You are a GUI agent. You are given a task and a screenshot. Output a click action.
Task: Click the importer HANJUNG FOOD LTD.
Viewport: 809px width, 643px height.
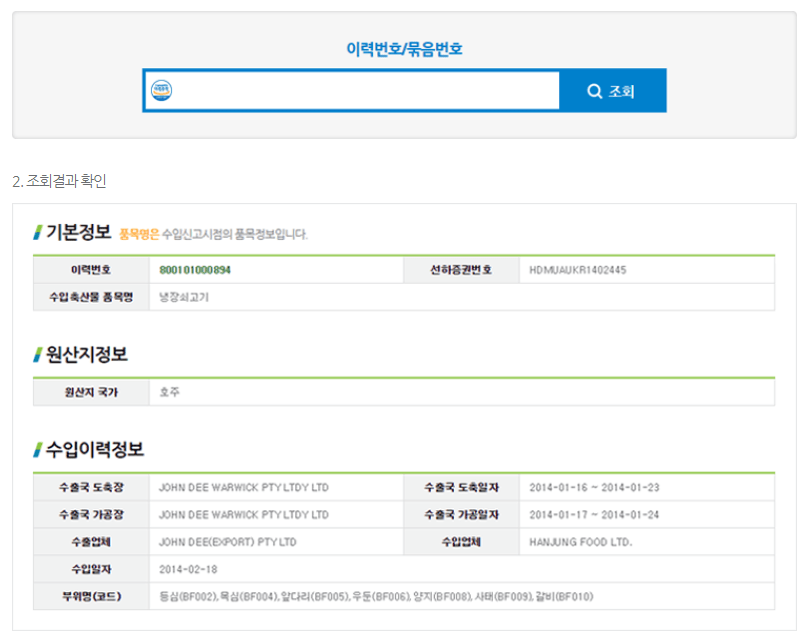point(580,542)
